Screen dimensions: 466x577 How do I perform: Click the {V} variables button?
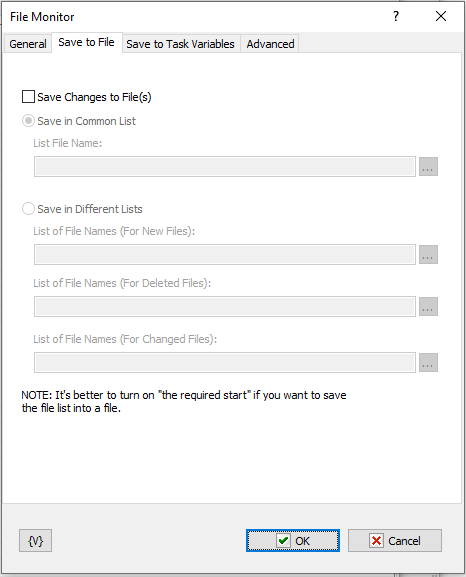(x=35, y=541)
